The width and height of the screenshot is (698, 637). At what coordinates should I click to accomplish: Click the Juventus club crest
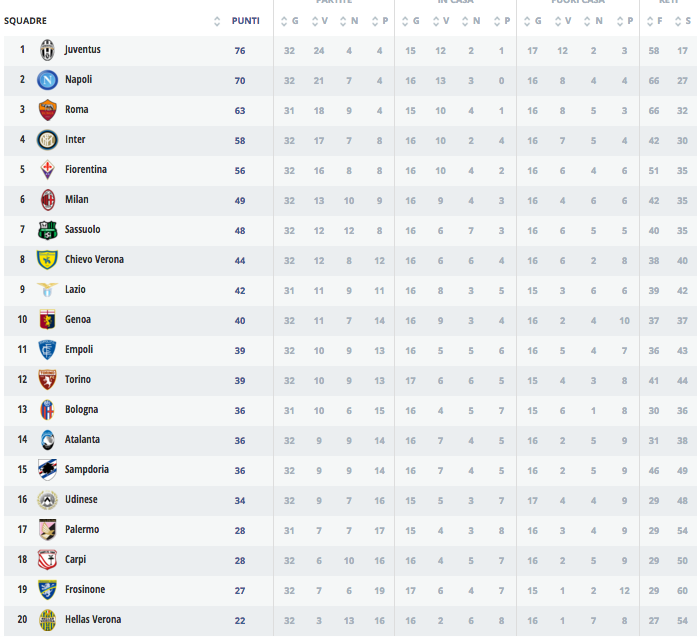[x=47, y=50]
